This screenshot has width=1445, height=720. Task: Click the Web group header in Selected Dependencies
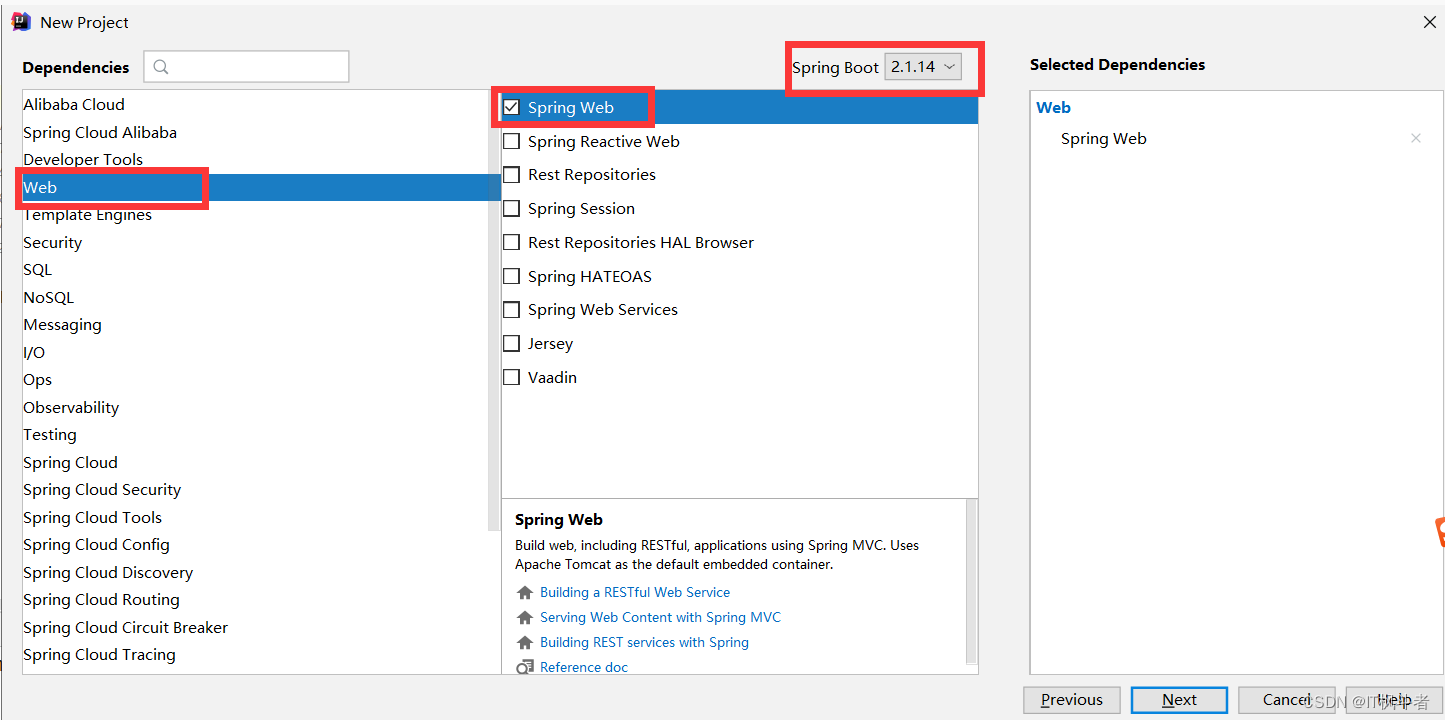click(x=1053, y=108)
